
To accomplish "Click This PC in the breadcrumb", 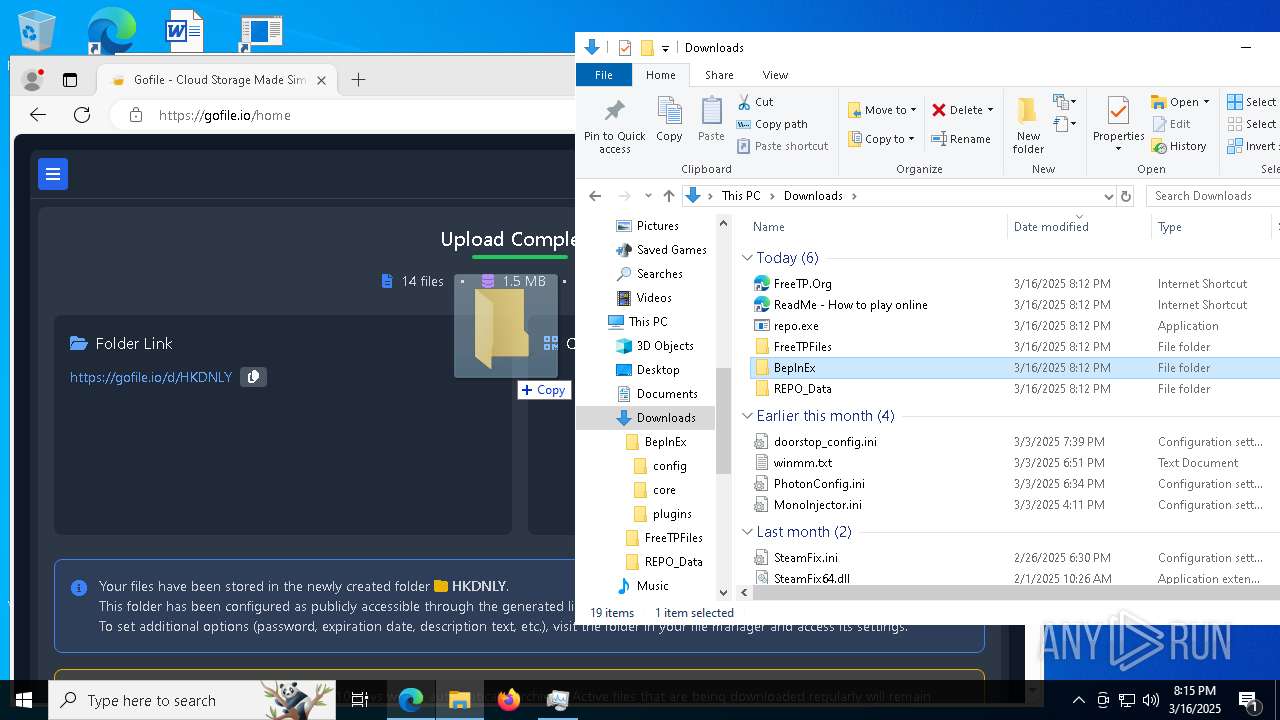I will [741, 196].
